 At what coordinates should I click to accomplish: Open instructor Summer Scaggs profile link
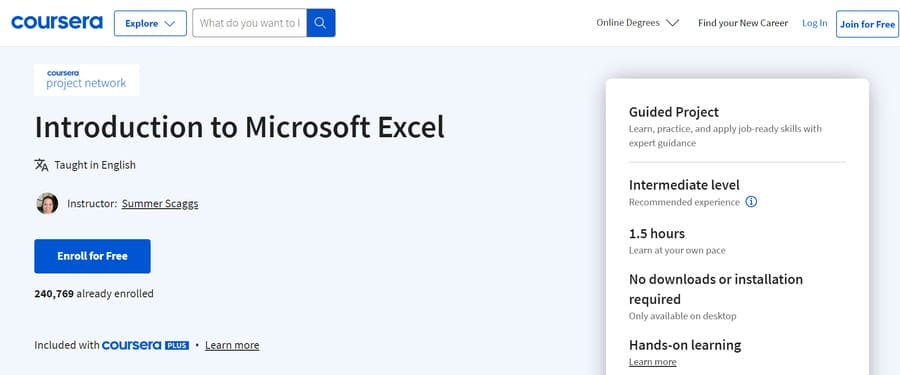pos(160,203)
